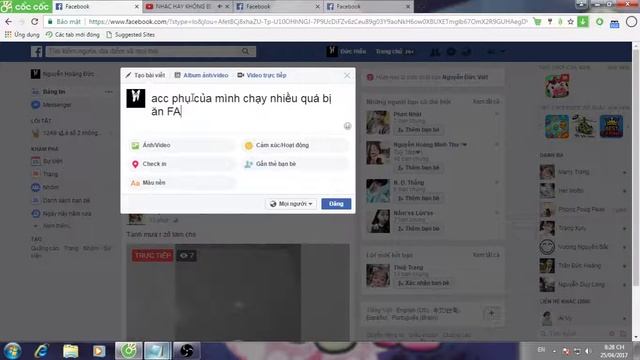Image resolution: width=640 pixels, height=360 pixels.
Task: Launch Internet Explorer from taskbar
Action: pos(42,351)
